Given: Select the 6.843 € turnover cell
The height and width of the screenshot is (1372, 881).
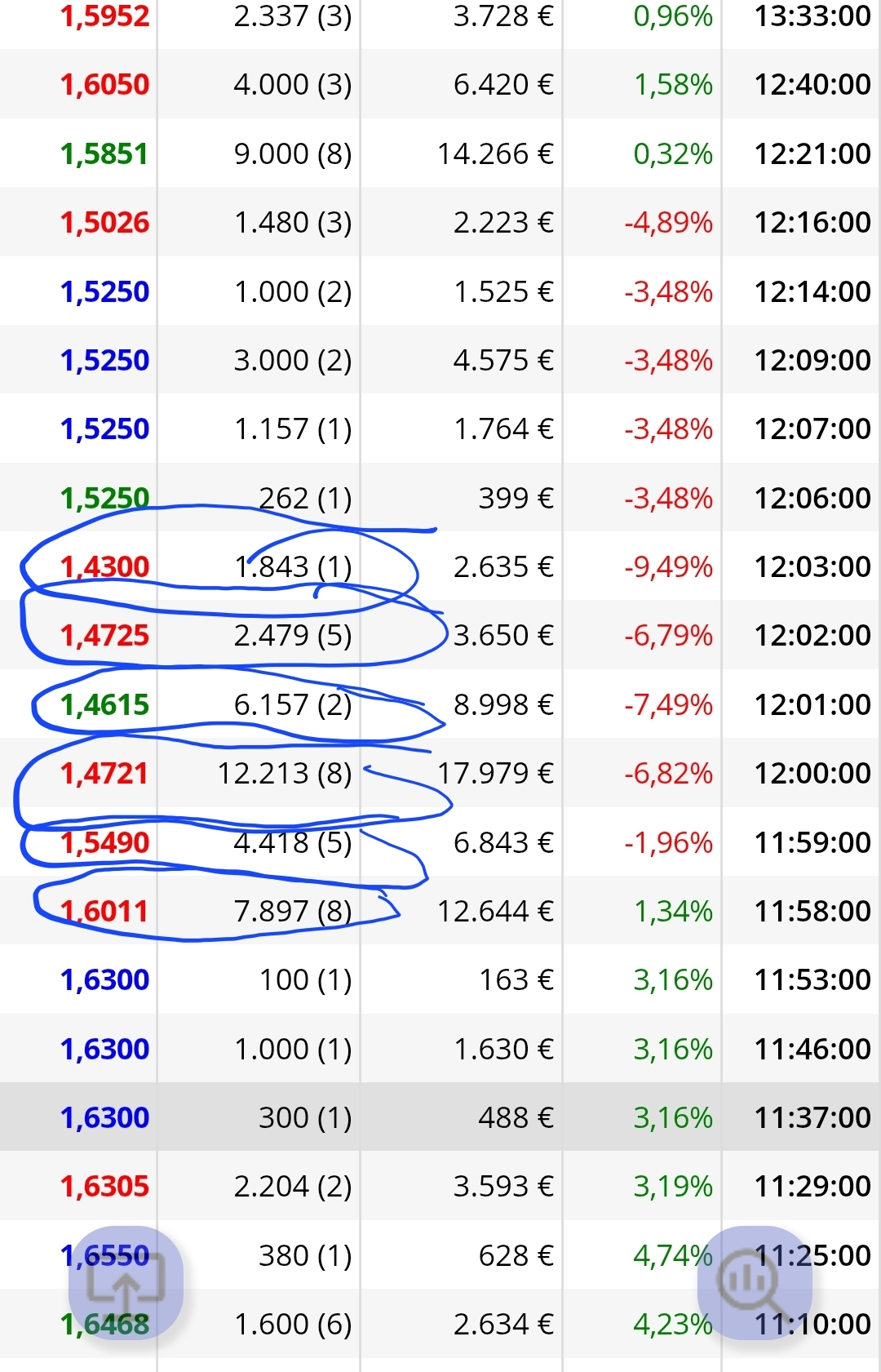Looking at the screenshot, I should [504, 842].
